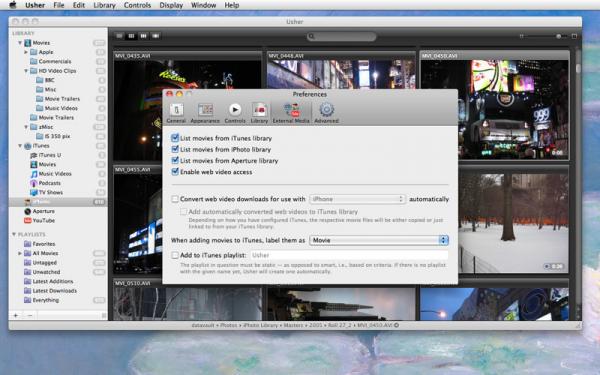Screen dimensions: 600x375
Task: Open the Help menu
Action: coord(232,5)
